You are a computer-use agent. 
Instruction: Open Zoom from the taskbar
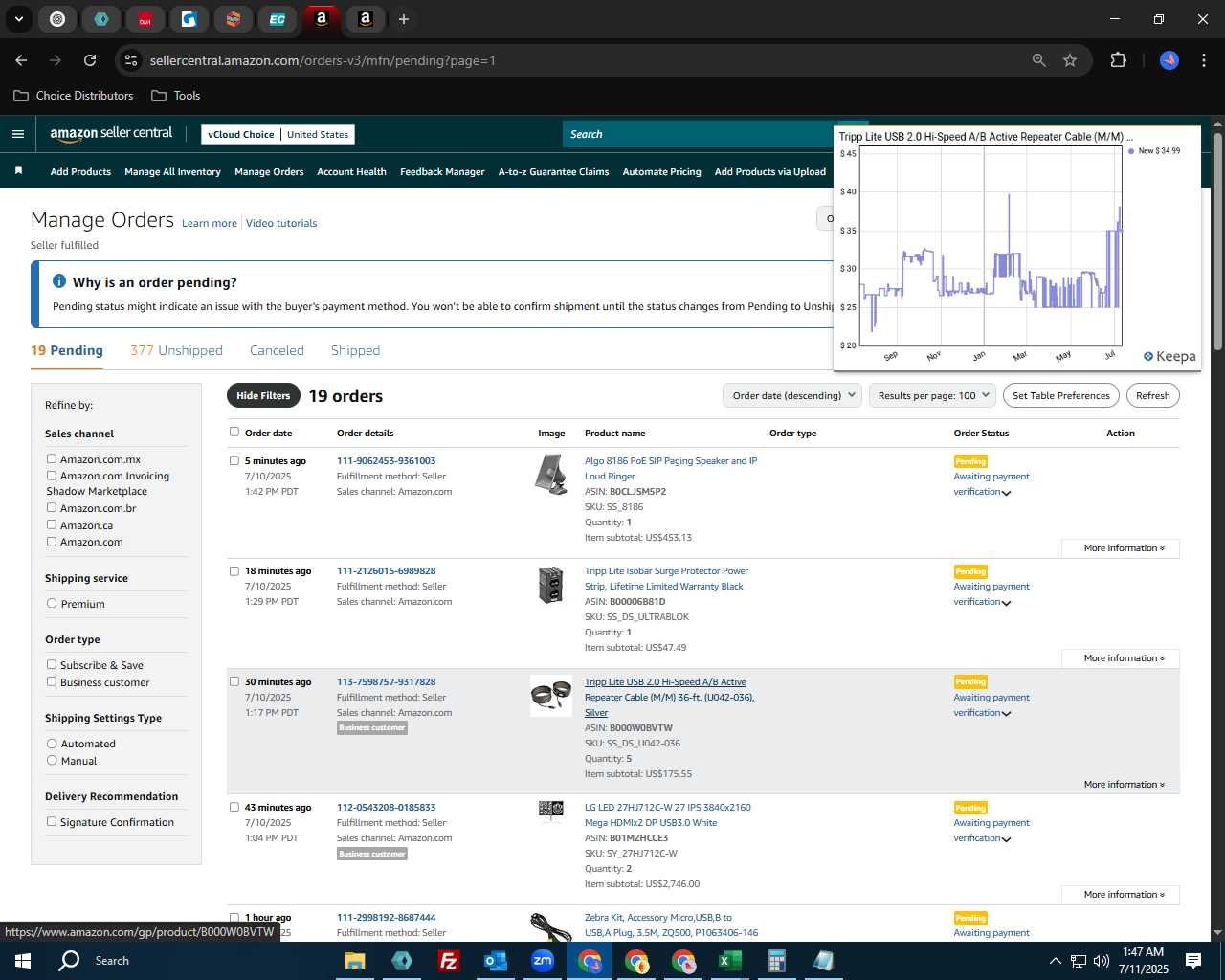click(543, 961)
